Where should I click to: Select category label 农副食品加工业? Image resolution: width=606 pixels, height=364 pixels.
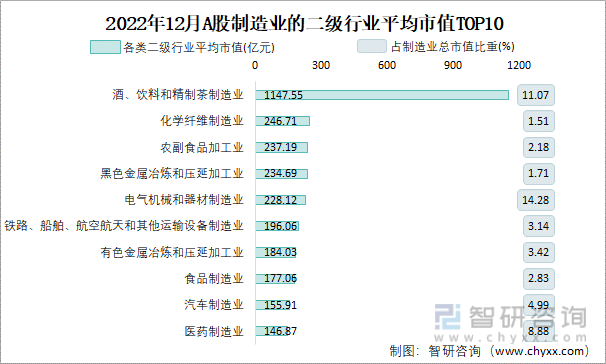pyautogui.click(x=202, y=147)
